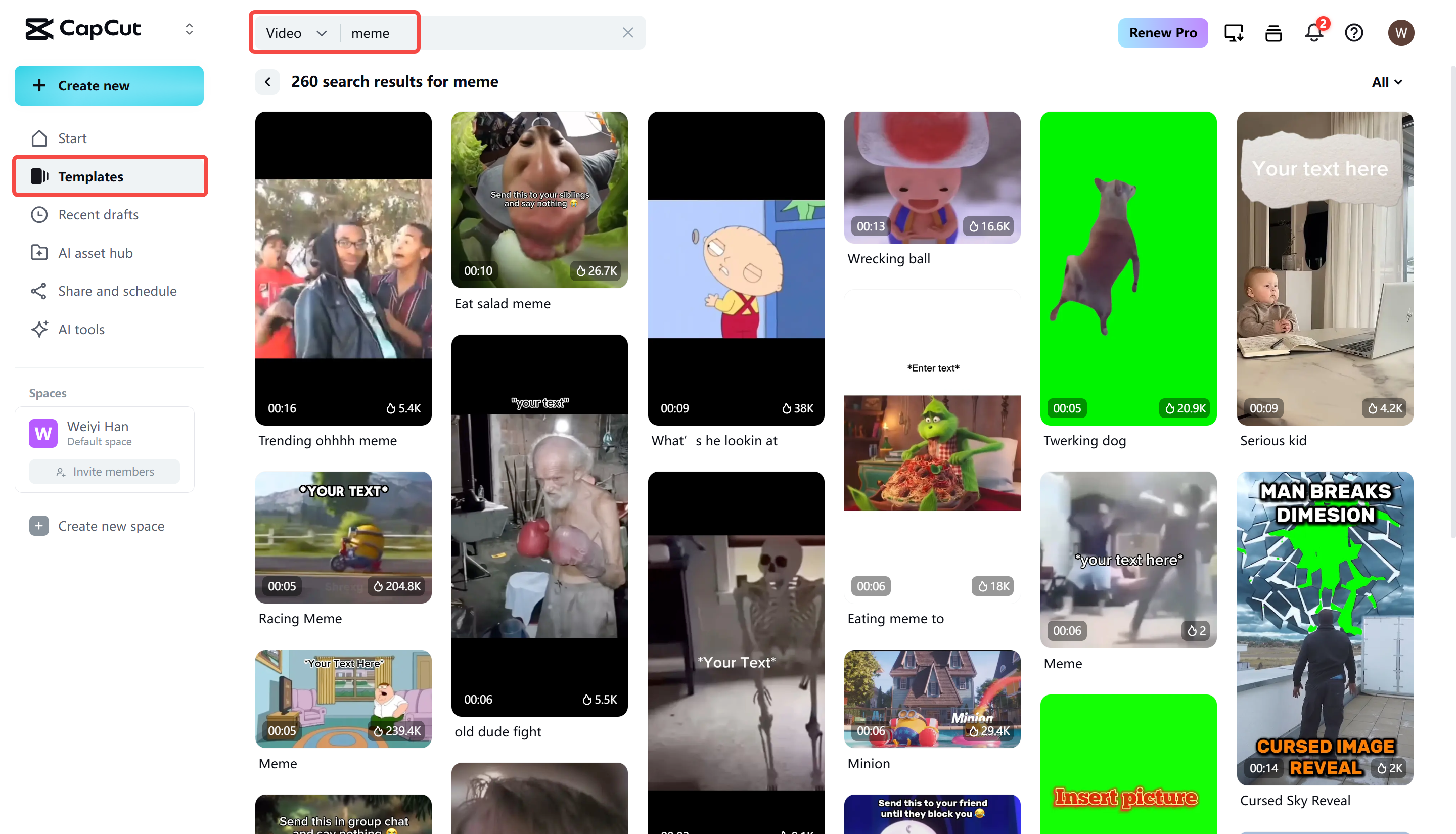This screenshot has height=834, width=1456.
Task: Open the W profile avatar
Action: [x=1400, y=33]
